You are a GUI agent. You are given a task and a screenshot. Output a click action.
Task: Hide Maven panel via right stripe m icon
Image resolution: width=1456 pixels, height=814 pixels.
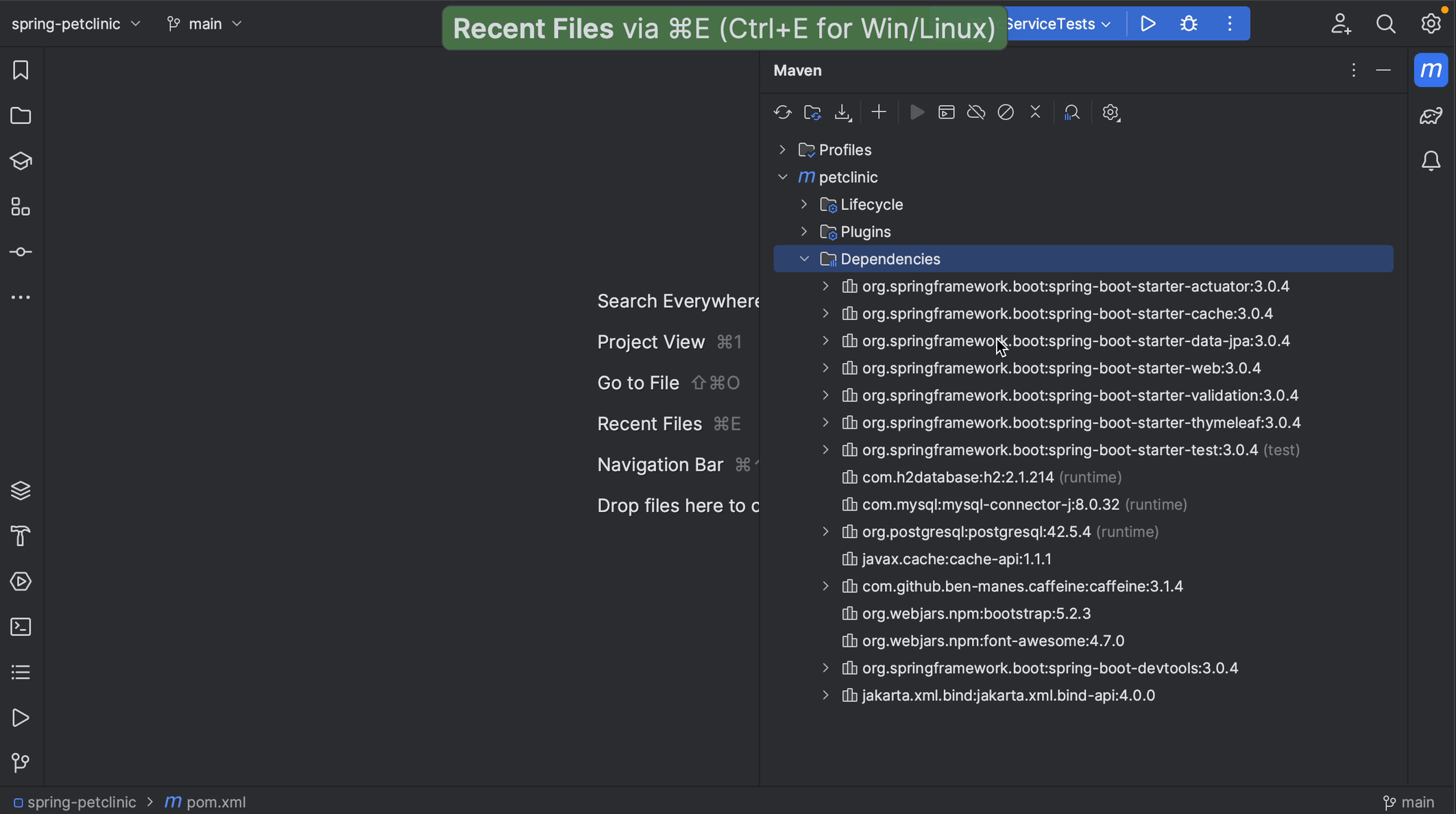click(1431, 70)
